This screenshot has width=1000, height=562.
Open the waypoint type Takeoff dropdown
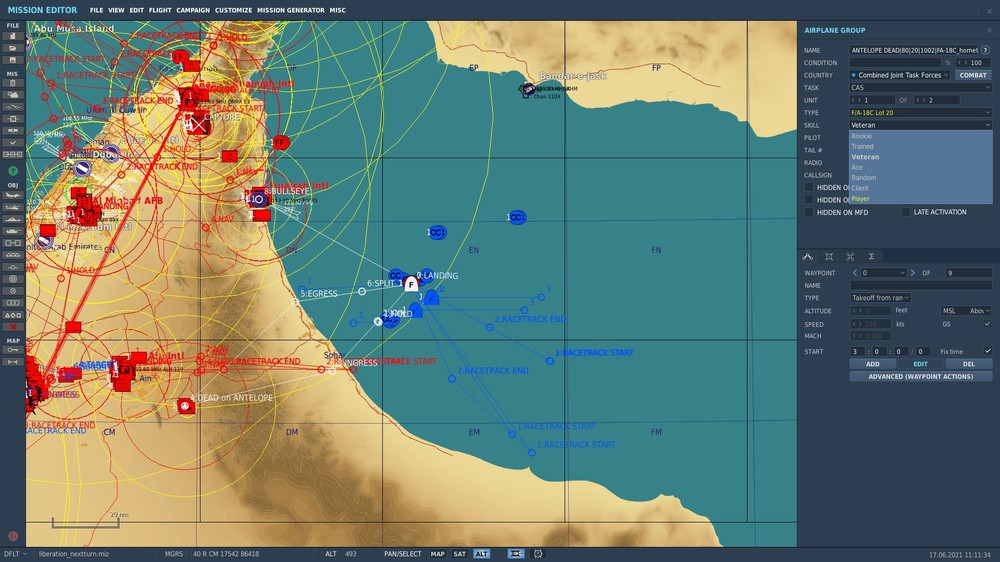coord(880,298)
